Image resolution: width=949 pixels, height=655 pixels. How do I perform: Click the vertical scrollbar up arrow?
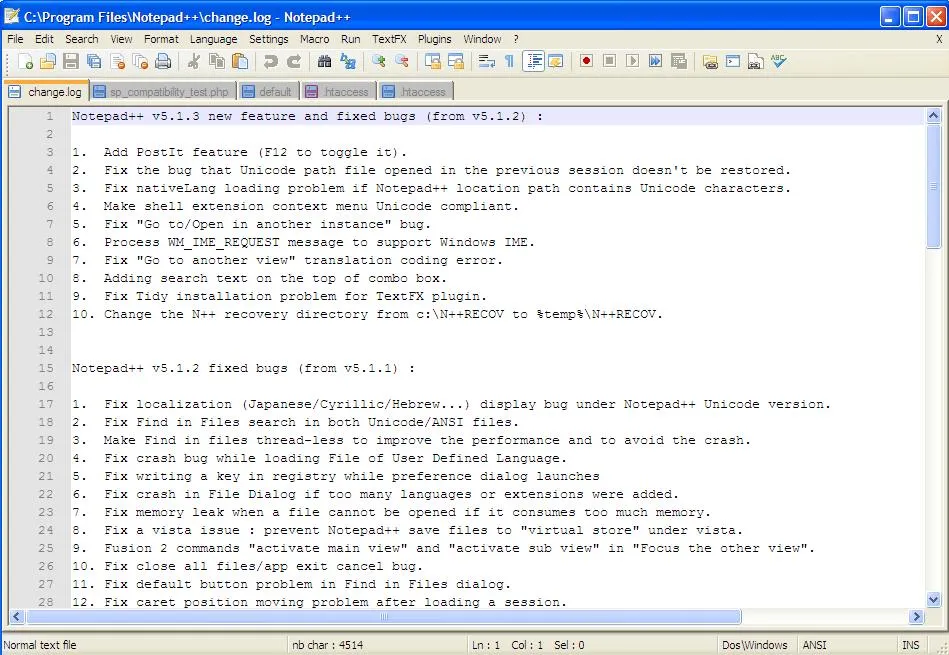[x=933, y=116]
